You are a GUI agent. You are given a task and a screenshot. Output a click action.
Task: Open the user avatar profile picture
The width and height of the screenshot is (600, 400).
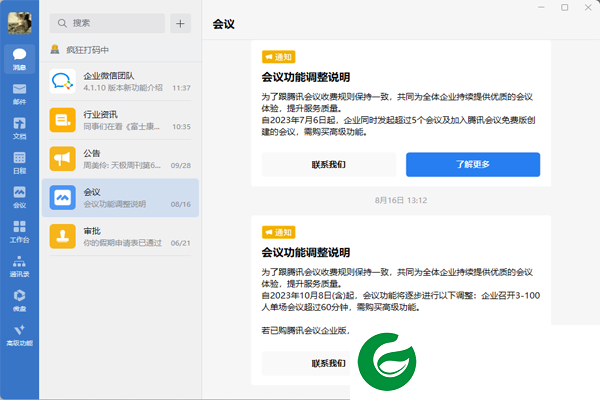click(x=20, y=23)
